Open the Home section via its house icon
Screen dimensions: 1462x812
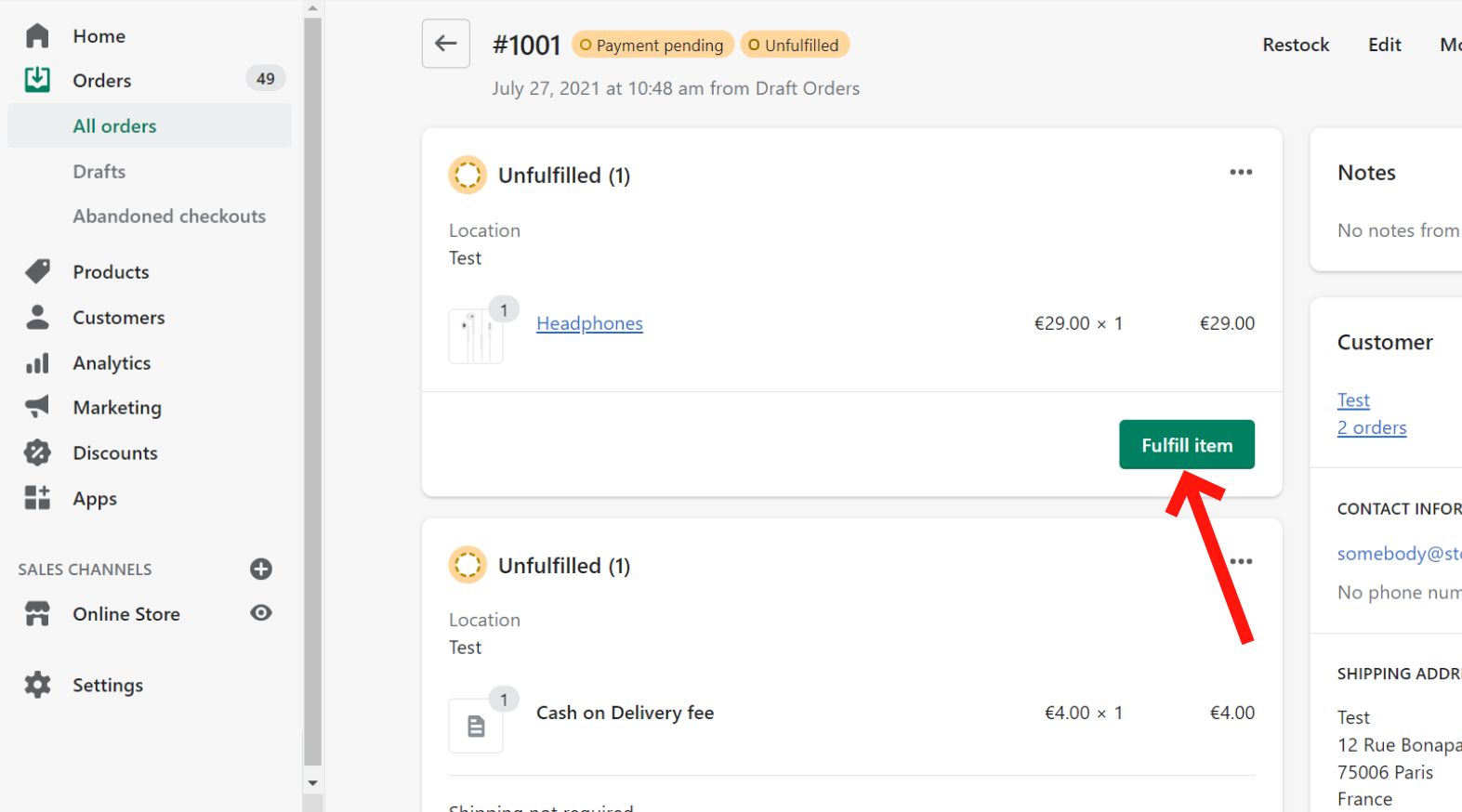[x=37, y=35]
